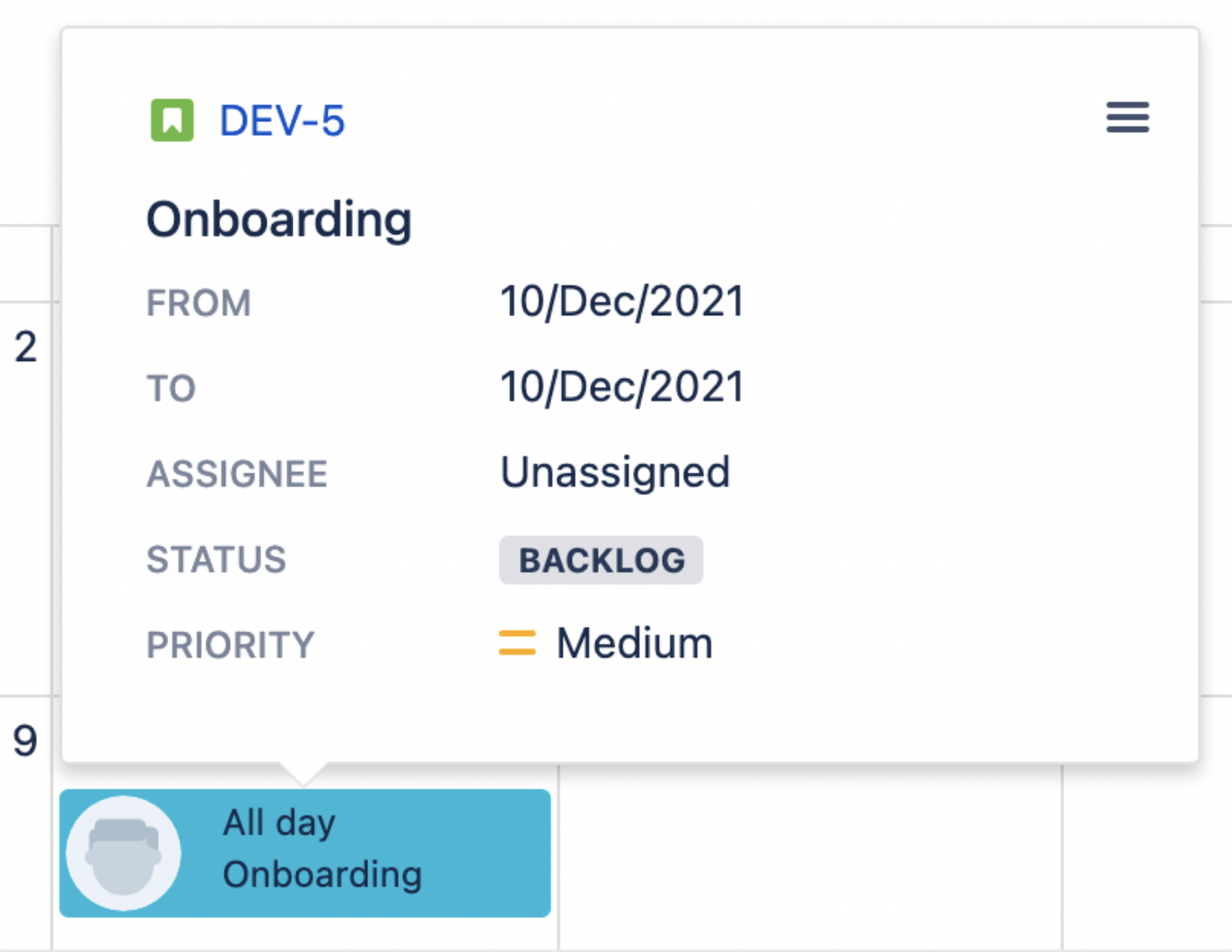The height and width of the screenshot is (952, 1232).
Task: Click the FROM date value 10/Dec/2021
Action: coord(621,302)
